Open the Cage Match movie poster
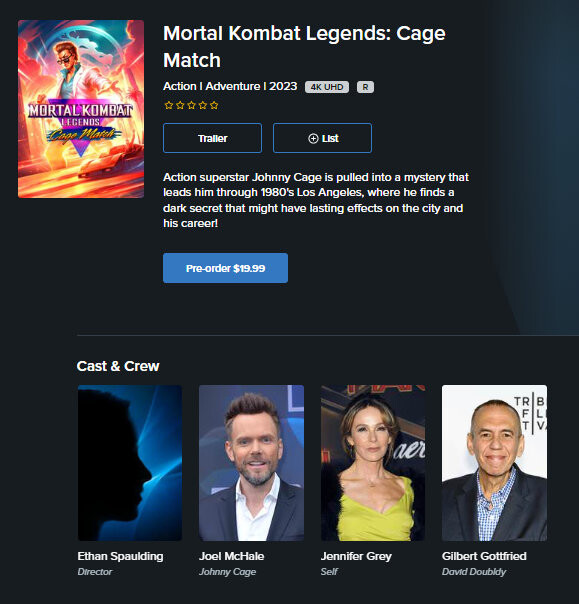The height and width of the screenshot is (604, 579). pos(81,109)
